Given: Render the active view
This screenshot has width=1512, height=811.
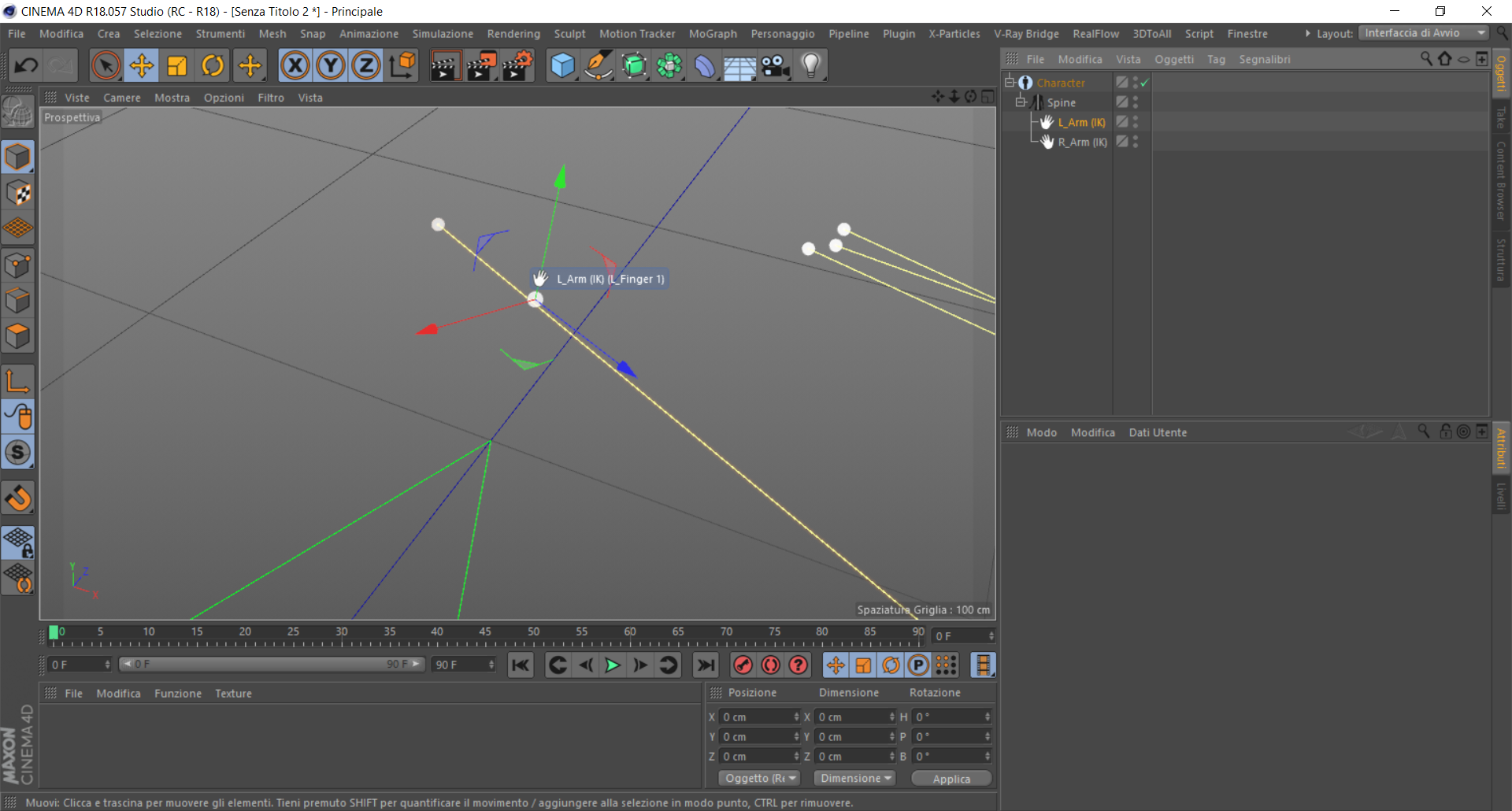Looking at the screenshot, I should tap(445, 65).
